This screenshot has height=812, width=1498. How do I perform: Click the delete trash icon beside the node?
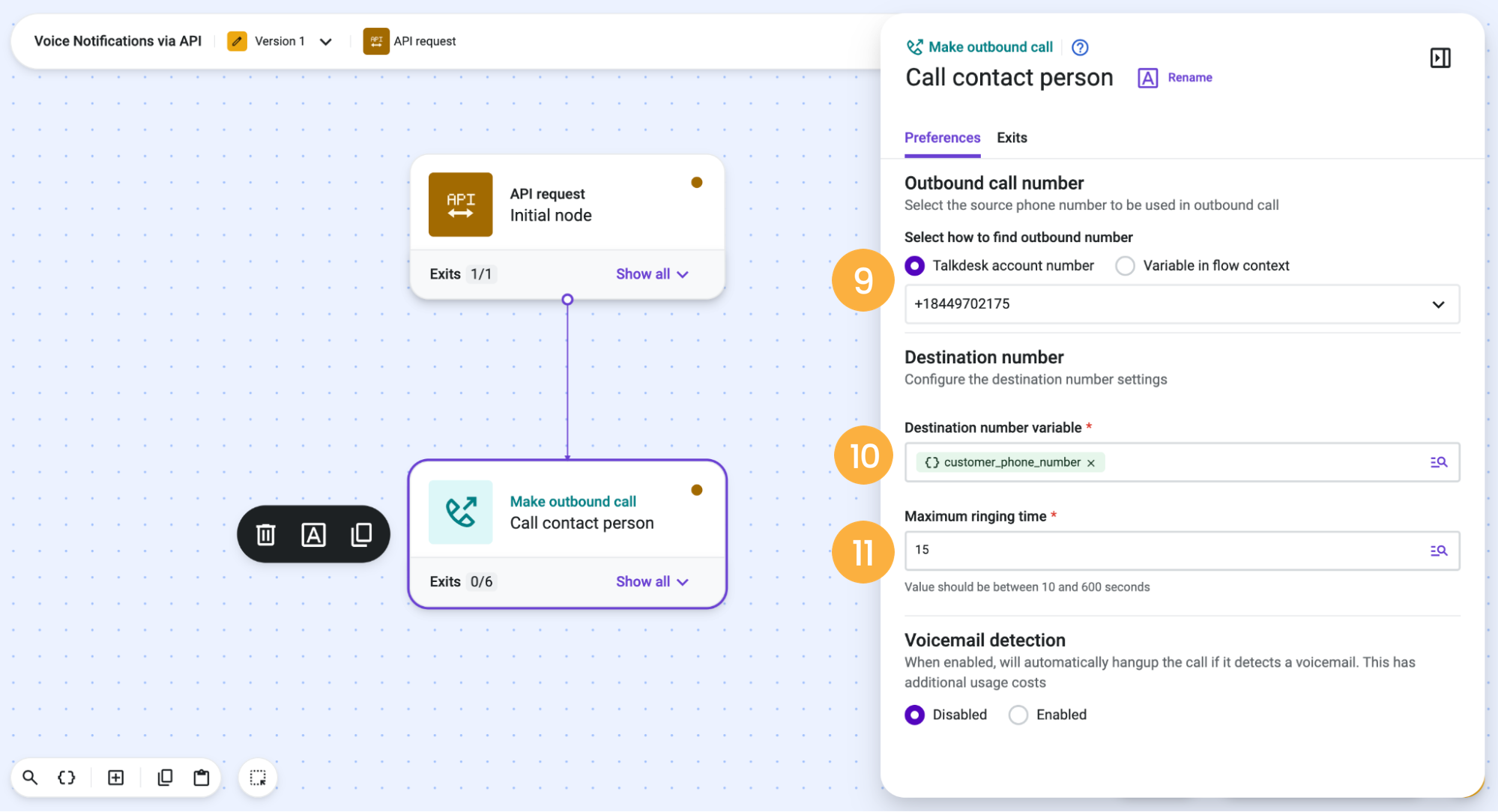(265, 534)
